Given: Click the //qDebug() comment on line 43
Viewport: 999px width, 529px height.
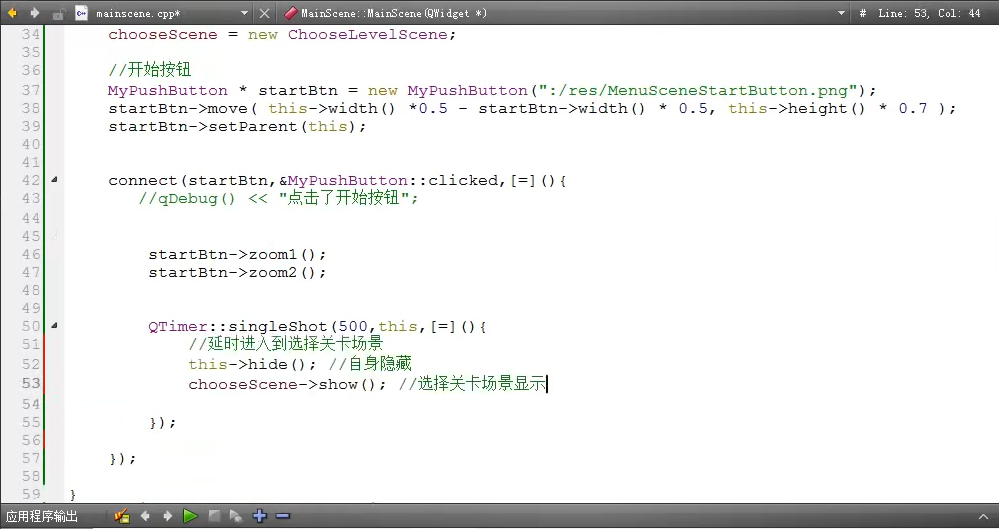Looking at the screenshot, I should 278,198.
